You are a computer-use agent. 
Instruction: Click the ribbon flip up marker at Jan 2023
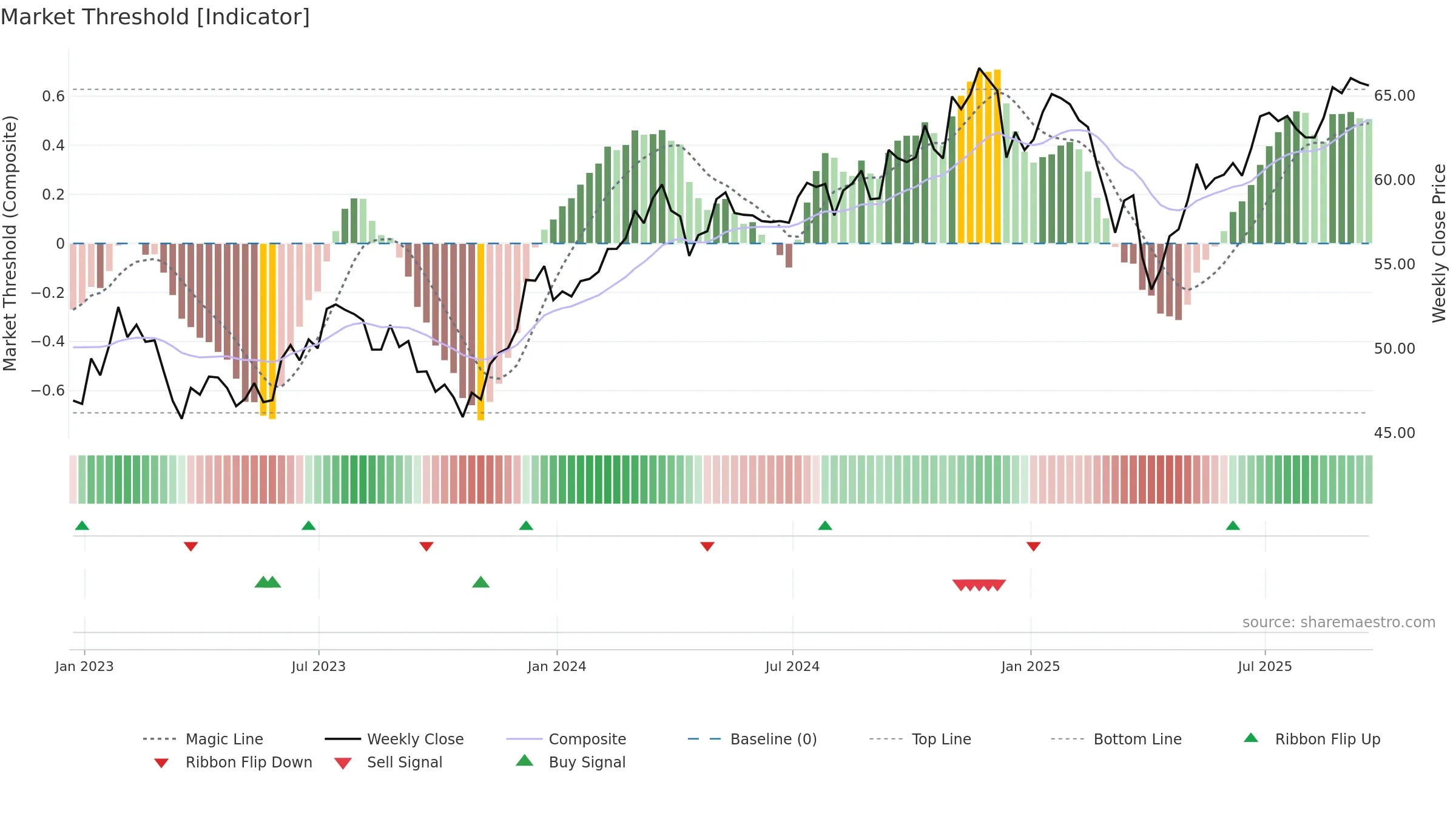(x=82, y=525)
